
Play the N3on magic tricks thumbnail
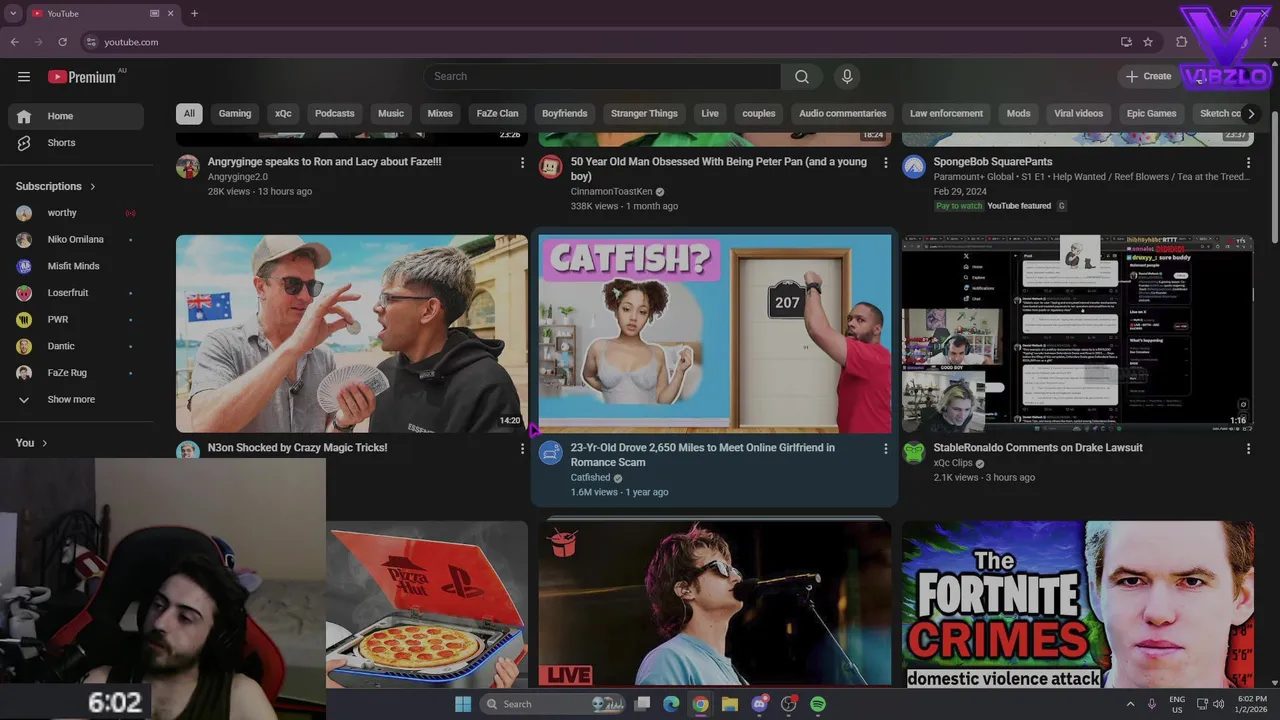[x=352, y=333]
